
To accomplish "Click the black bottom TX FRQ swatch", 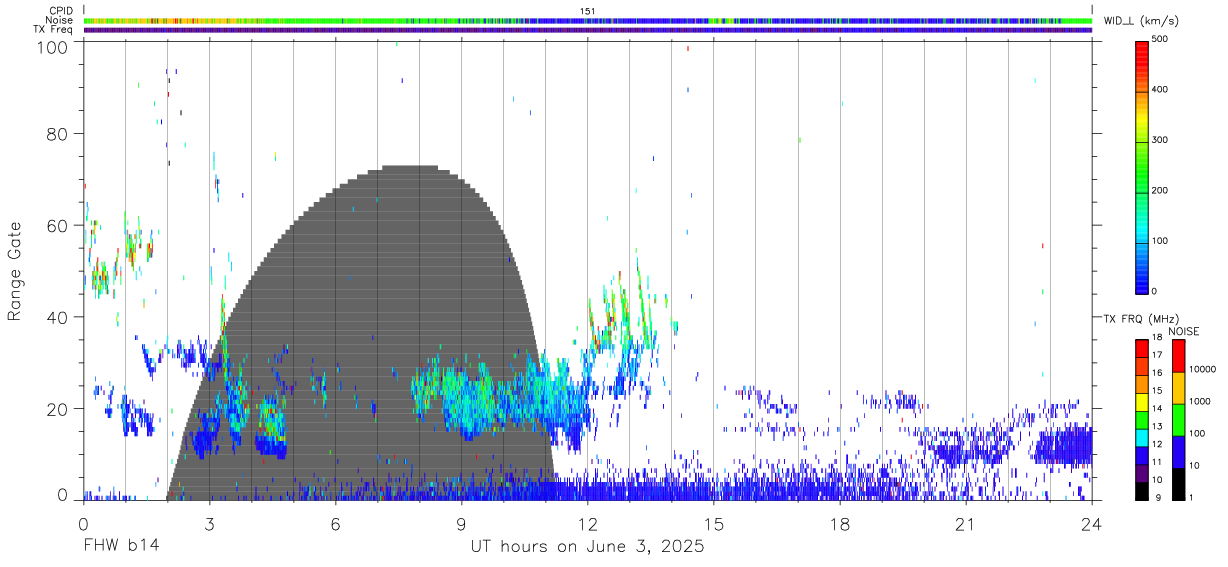I will (1142, 490).
